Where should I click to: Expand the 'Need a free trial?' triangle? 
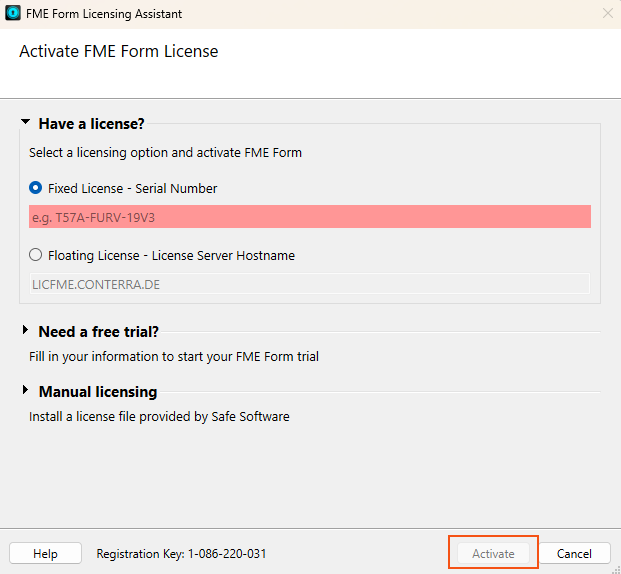[25, 330]
